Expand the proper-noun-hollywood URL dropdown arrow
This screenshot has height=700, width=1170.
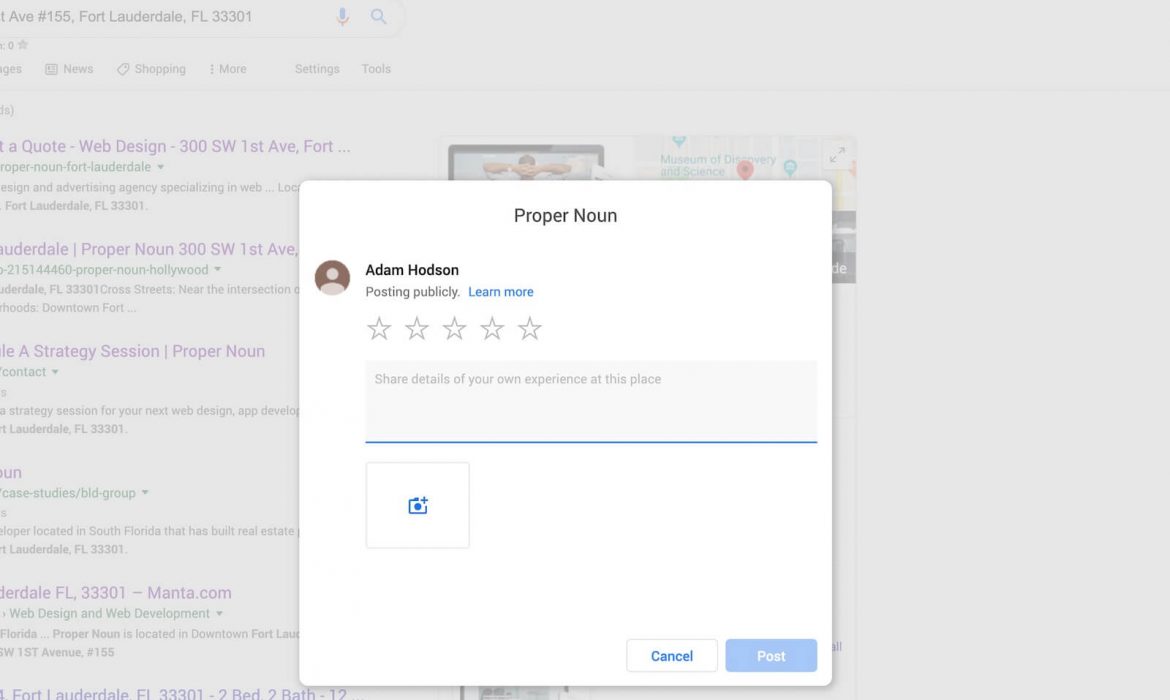218,269
